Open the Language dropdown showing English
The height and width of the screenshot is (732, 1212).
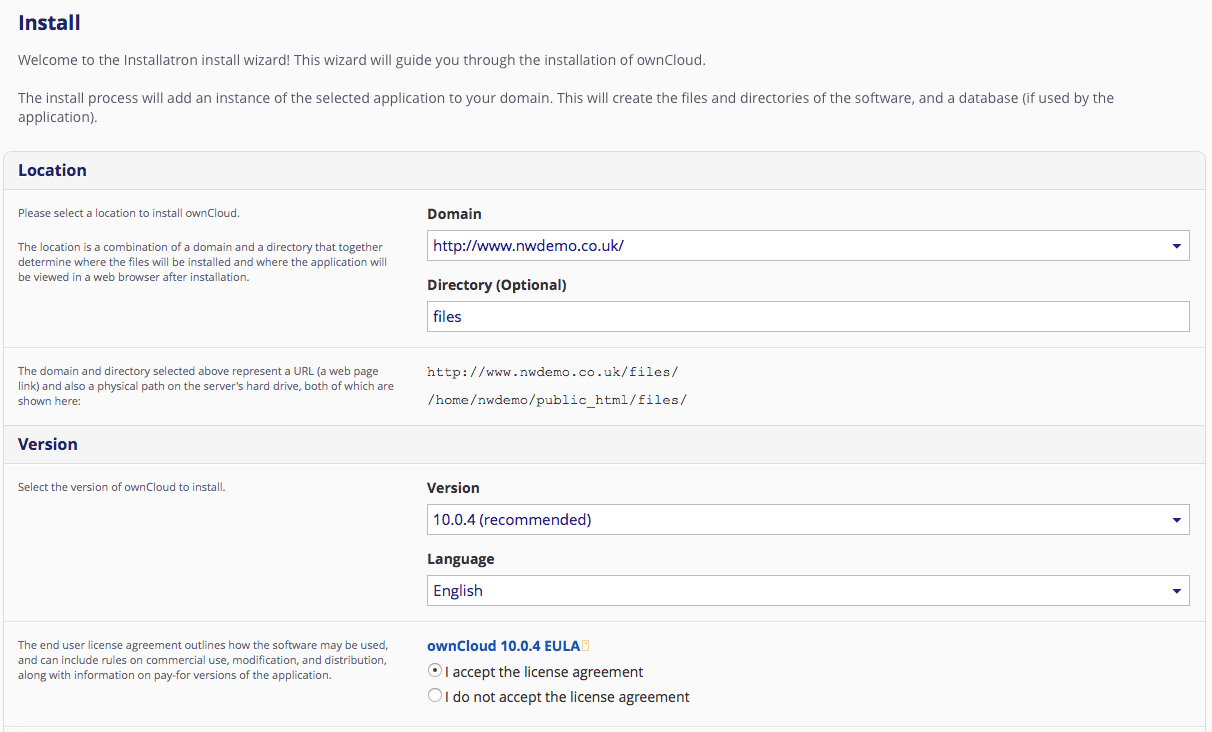click(808, 591)
